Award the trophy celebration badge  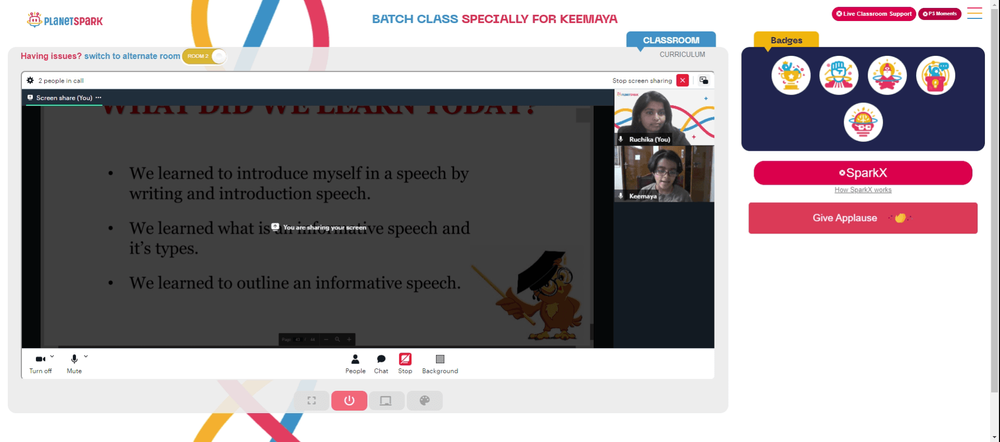coord(791,75)
